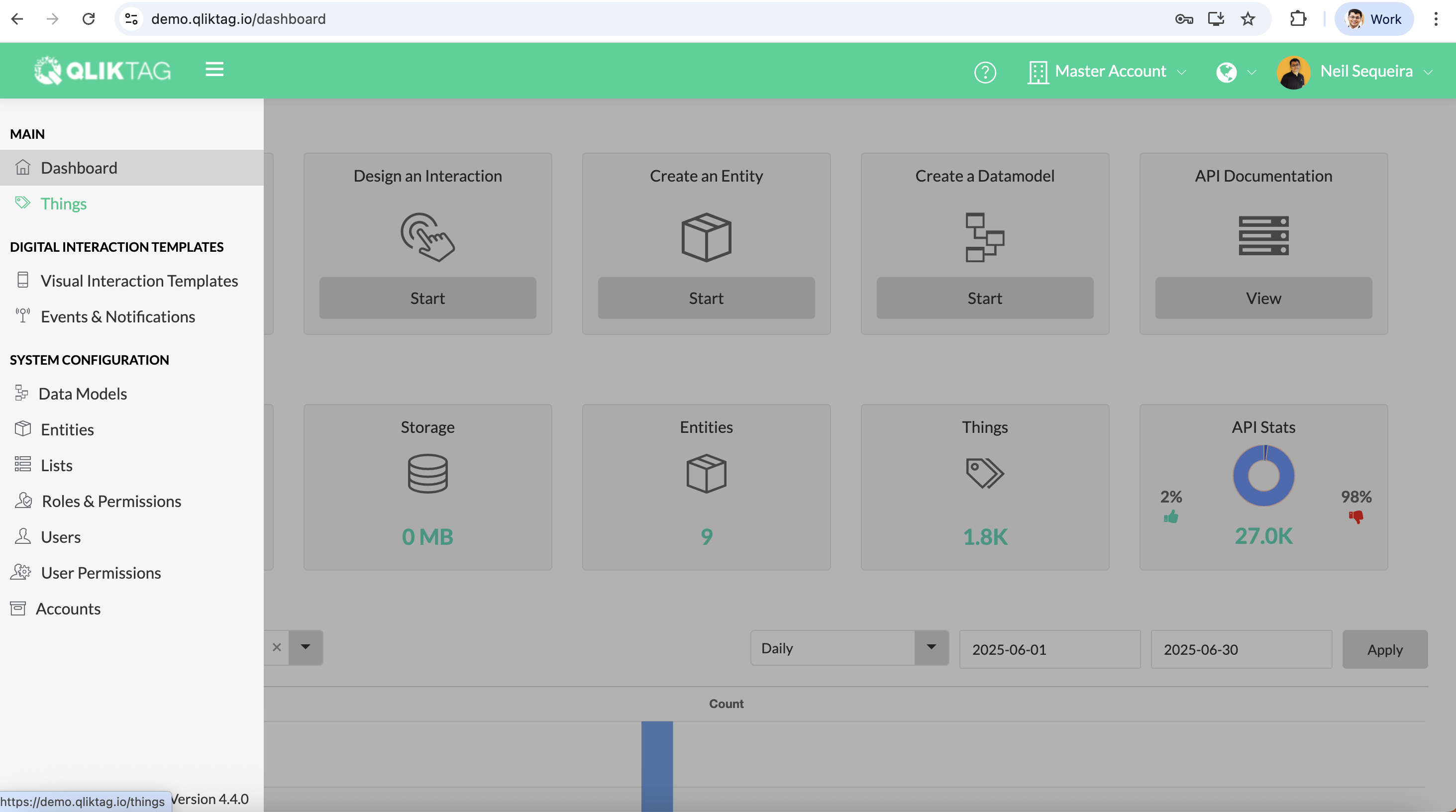View the API Documentation
The width and height of the screenshot is (1456, 812).
tap(1263, 298)
